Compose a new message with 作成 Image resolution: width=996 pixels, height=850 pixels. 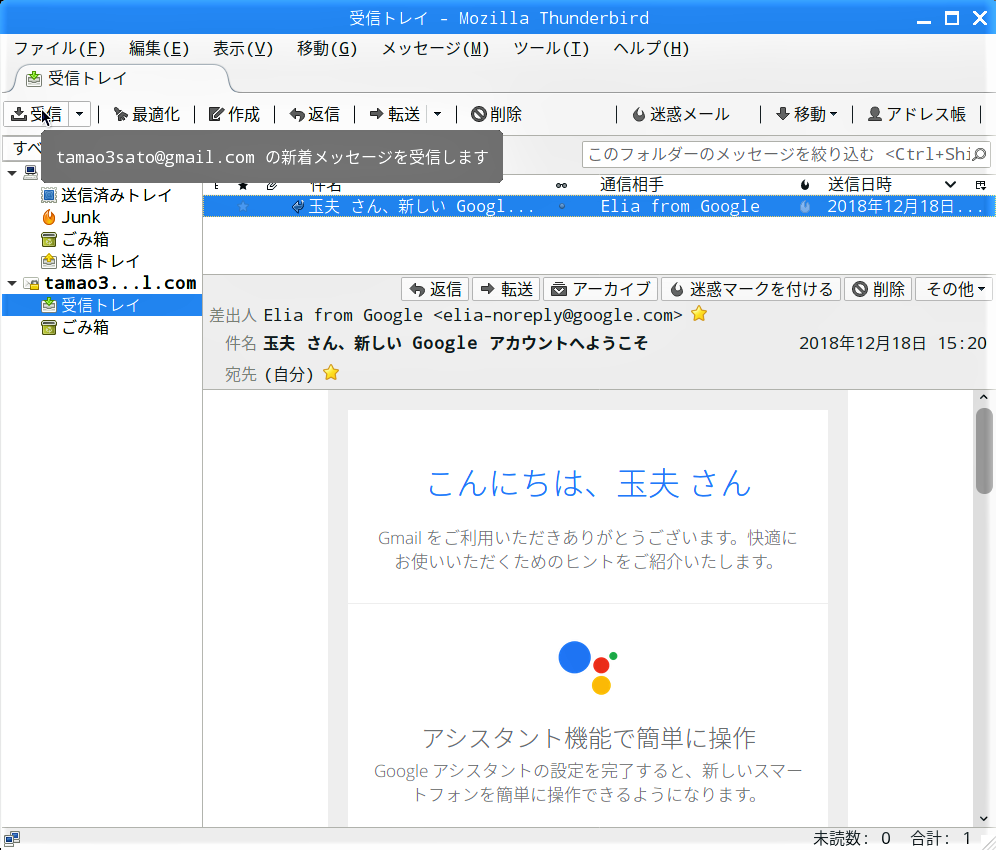coord(234,114)
